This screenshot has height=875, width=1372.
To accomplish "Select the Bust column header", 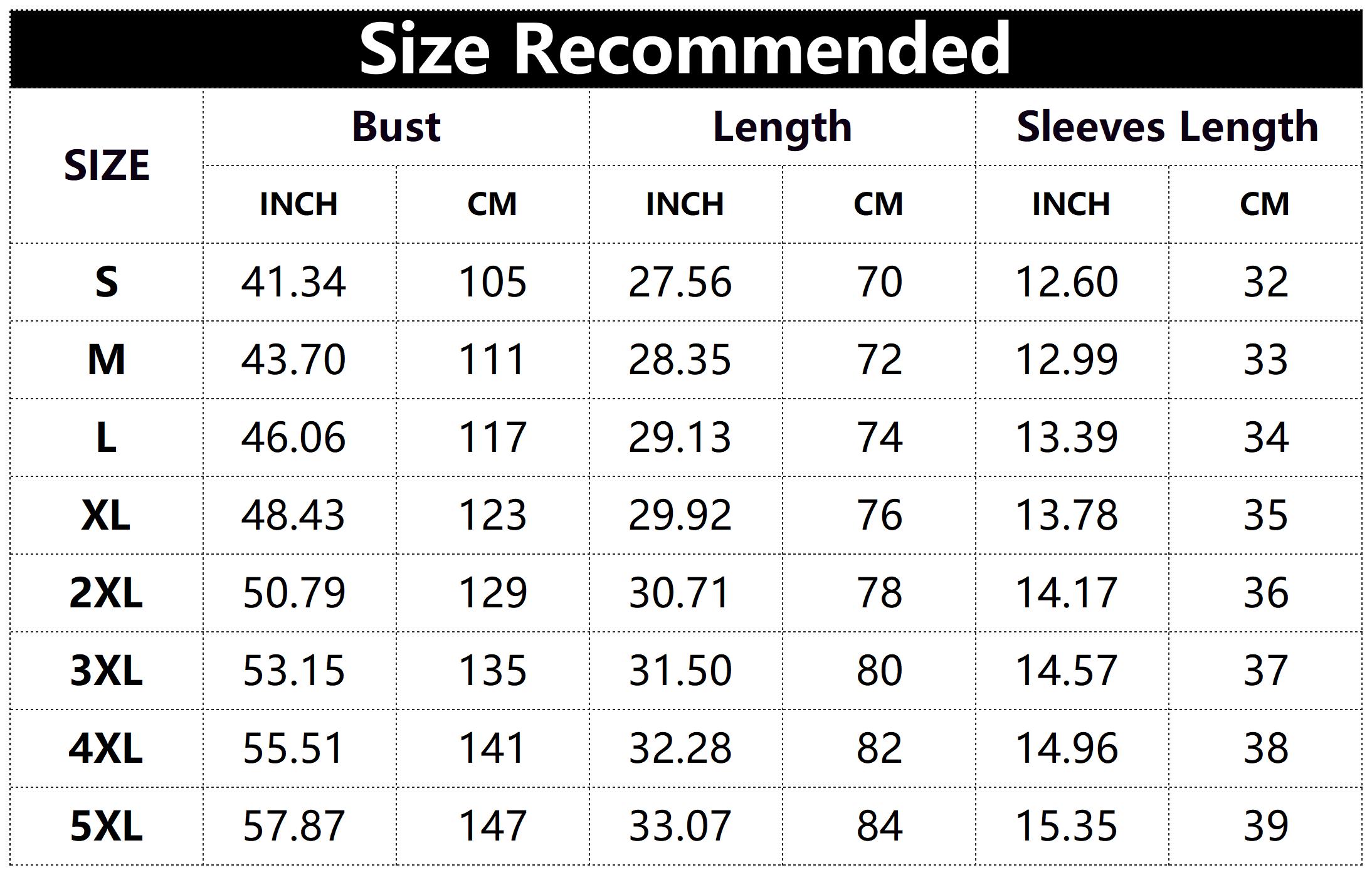I will click(x=396, y=127).
